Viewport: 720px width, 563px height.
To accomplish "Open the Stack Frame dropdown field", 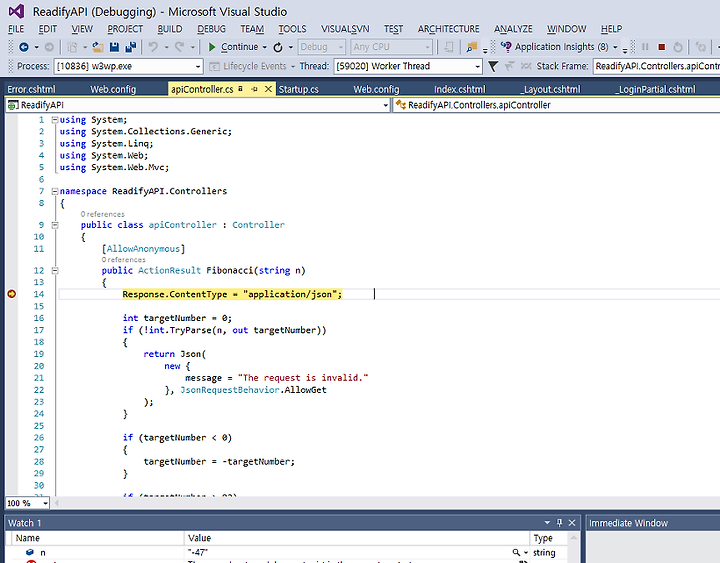I will tap(657, 67).
